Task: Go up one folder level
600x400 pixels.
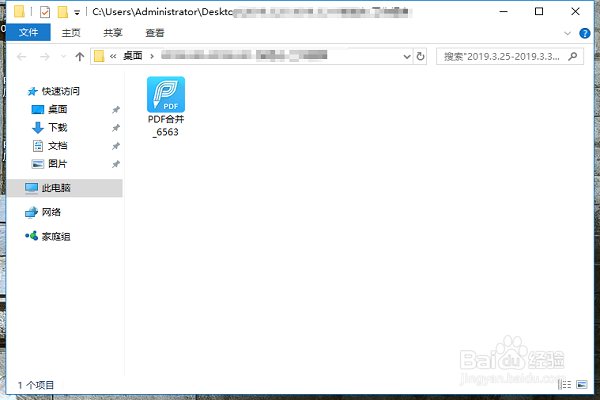Action: tap(80, 57)
